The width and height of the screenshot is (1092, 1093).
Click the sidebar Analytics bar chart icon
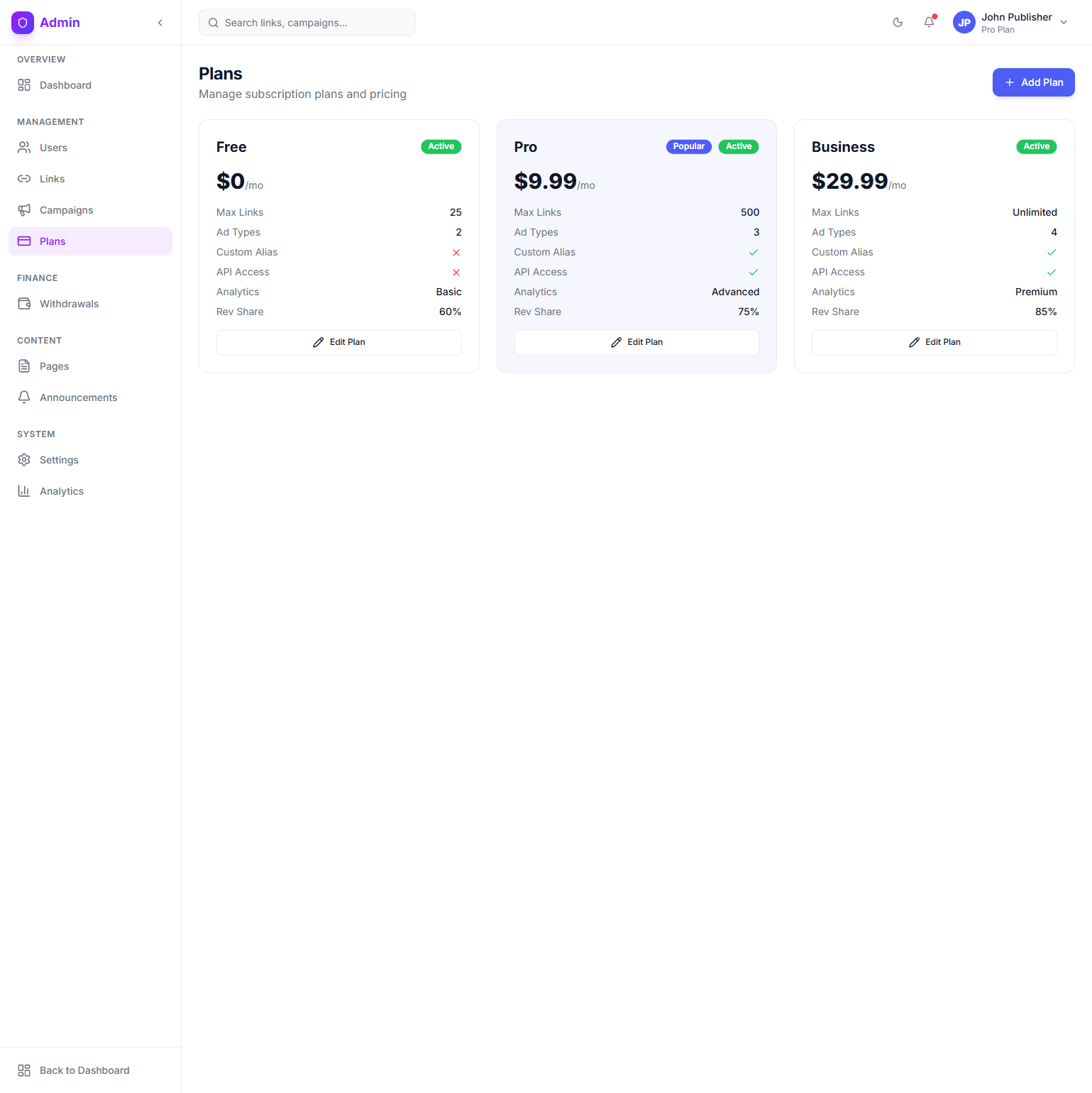[24, 491]
